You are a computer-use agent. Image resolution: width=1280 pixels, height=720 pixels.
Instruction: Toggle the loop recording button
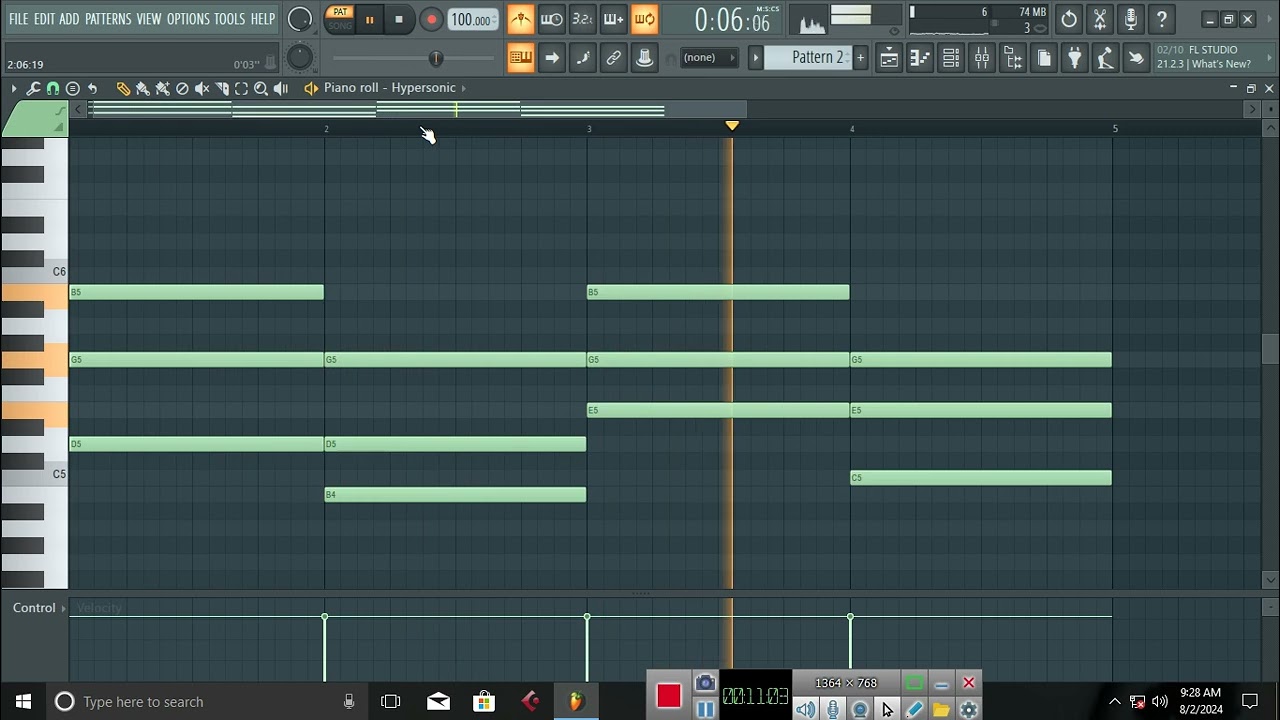(x=644, y=19)
